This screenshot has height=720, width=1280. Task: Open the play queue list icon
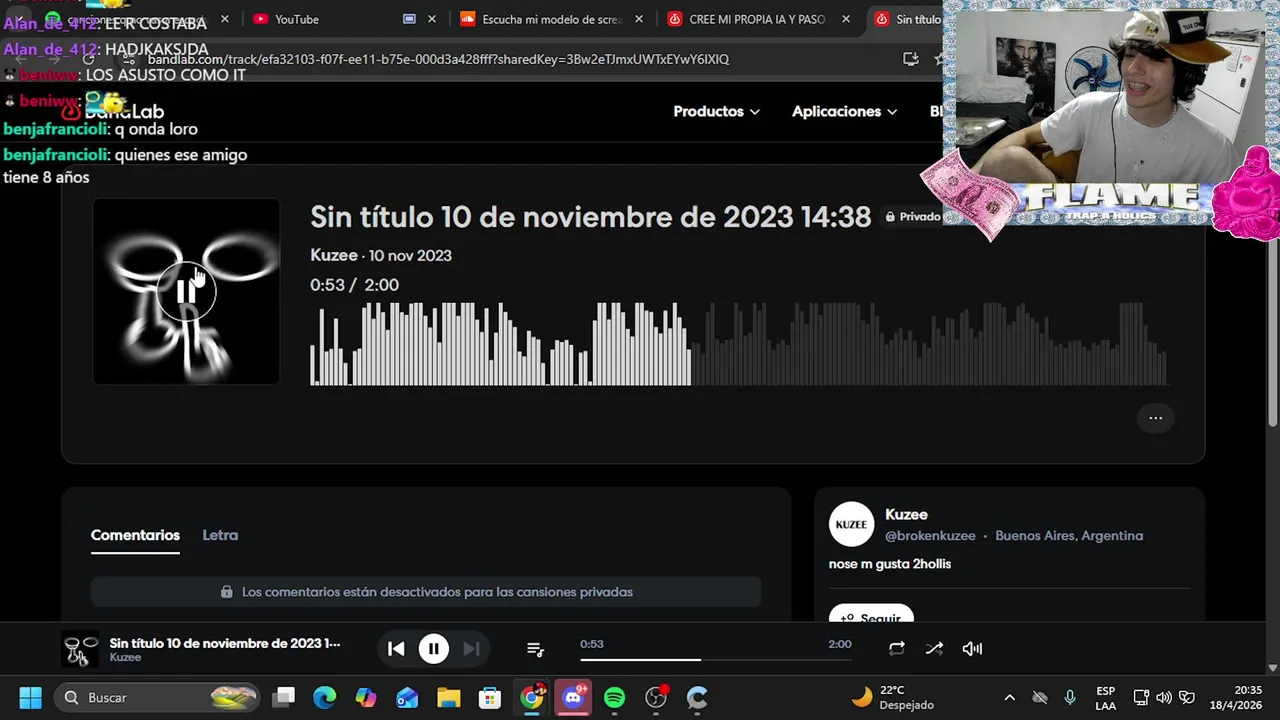(535, 649)
